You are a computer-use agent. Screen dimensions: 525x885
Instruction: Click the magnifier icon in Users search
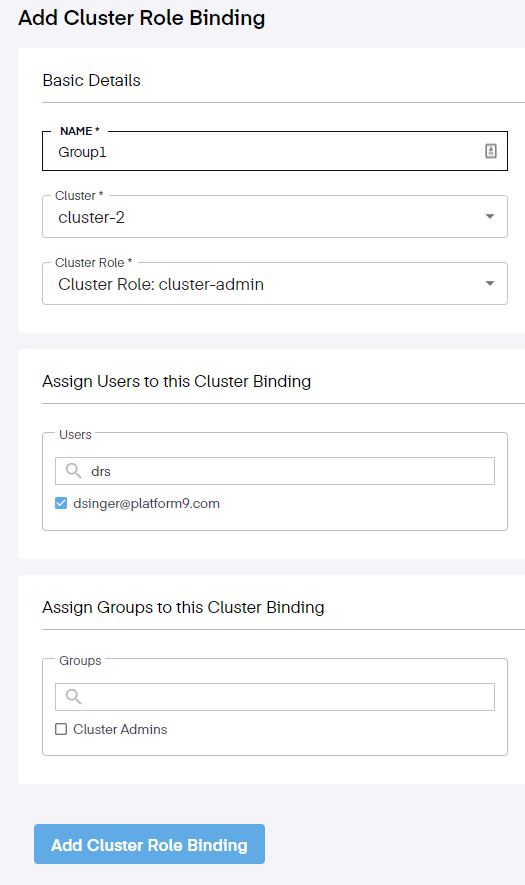point(73,471)
